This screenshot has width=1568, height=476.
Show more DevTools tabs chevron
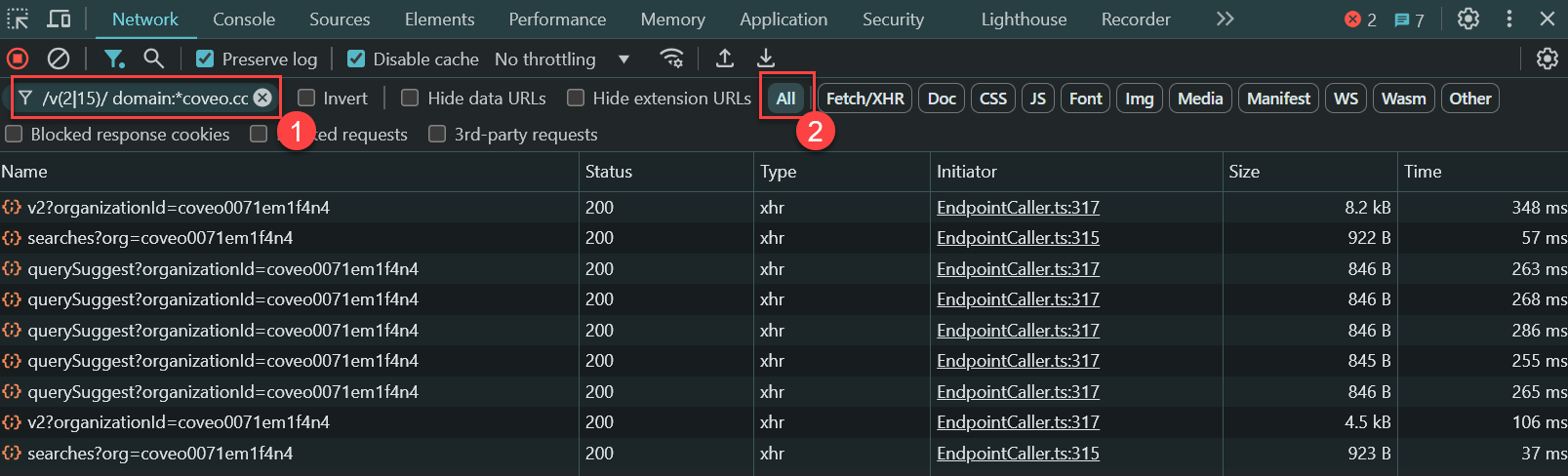tap(1225, 19)
